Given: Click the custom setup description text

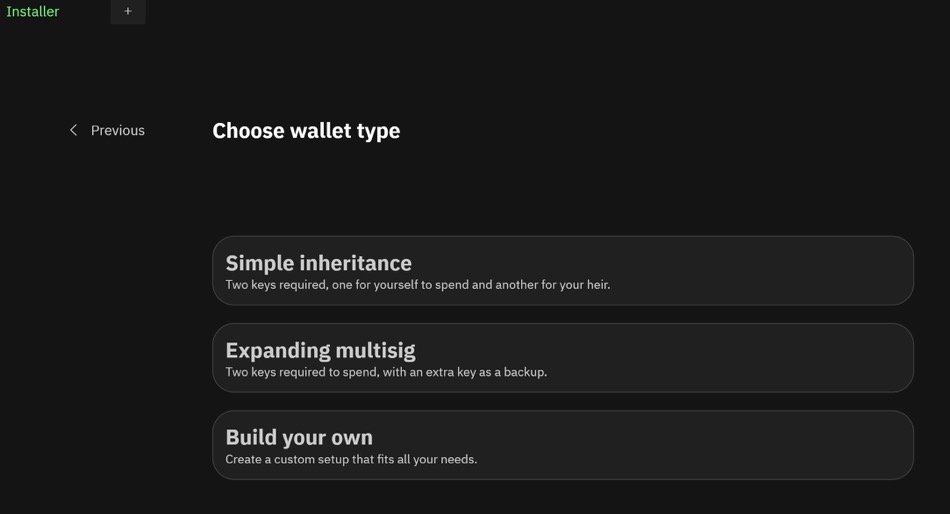Looking at the screenshot, I should [x=351, y=459].
